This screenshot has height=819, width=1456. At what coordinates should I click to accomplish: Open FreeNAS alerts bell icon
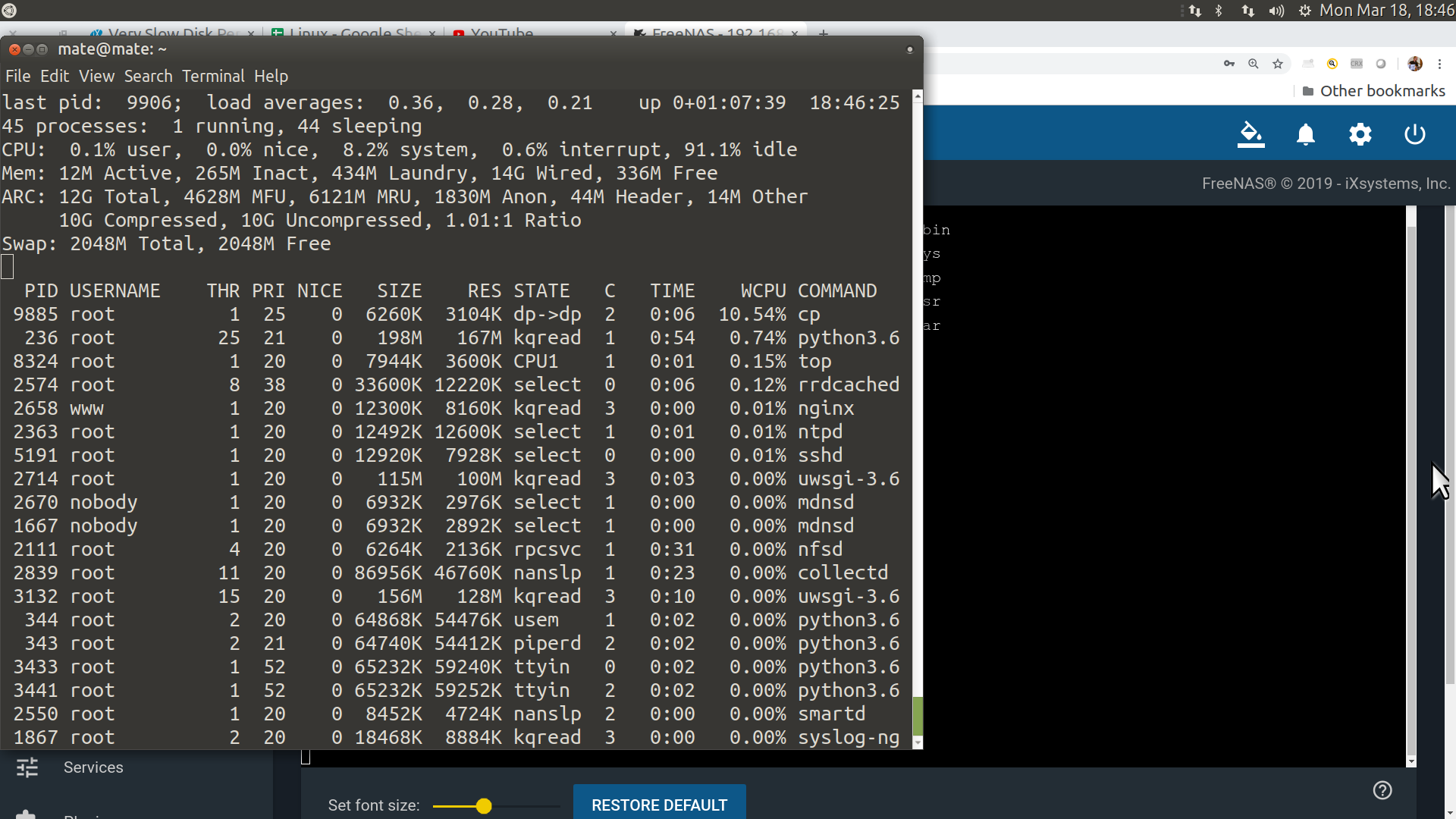[1305, 135]
